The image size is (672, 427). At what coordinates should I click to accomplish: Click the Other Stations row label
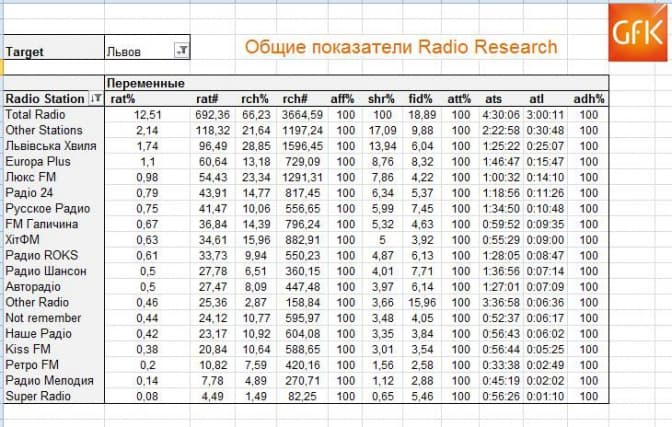click(x=43, y=130)
